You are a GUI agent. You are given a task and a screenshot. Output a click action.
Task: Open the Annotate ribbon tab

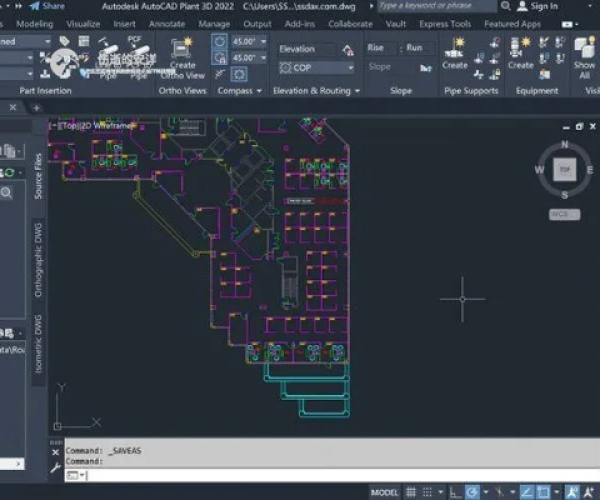pyautogui.click(x=166, y=24)
